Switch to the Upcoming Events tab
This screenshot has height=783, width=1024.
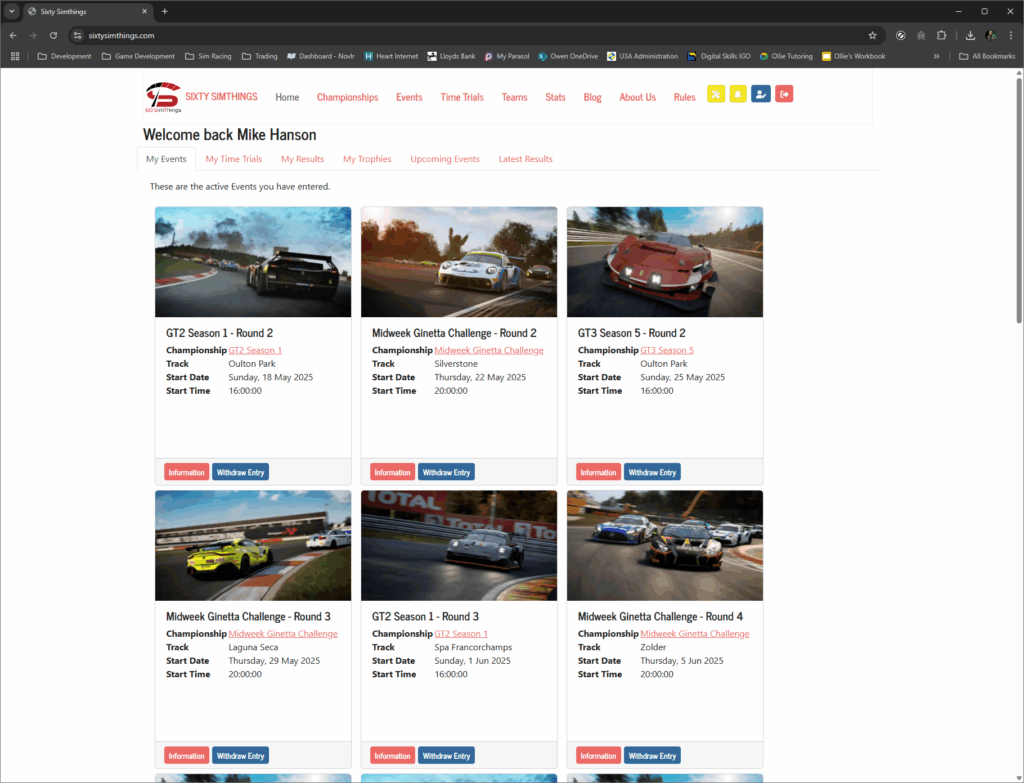pos(445,159)
